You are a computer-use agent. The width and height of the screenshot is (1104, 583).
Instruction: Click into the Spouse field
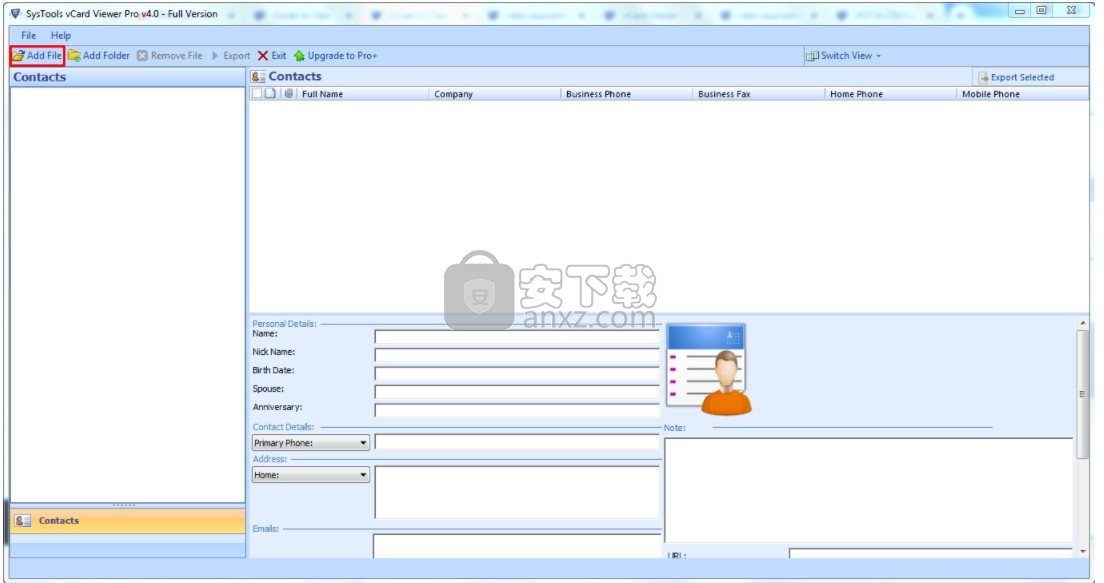tap(517, 391)
